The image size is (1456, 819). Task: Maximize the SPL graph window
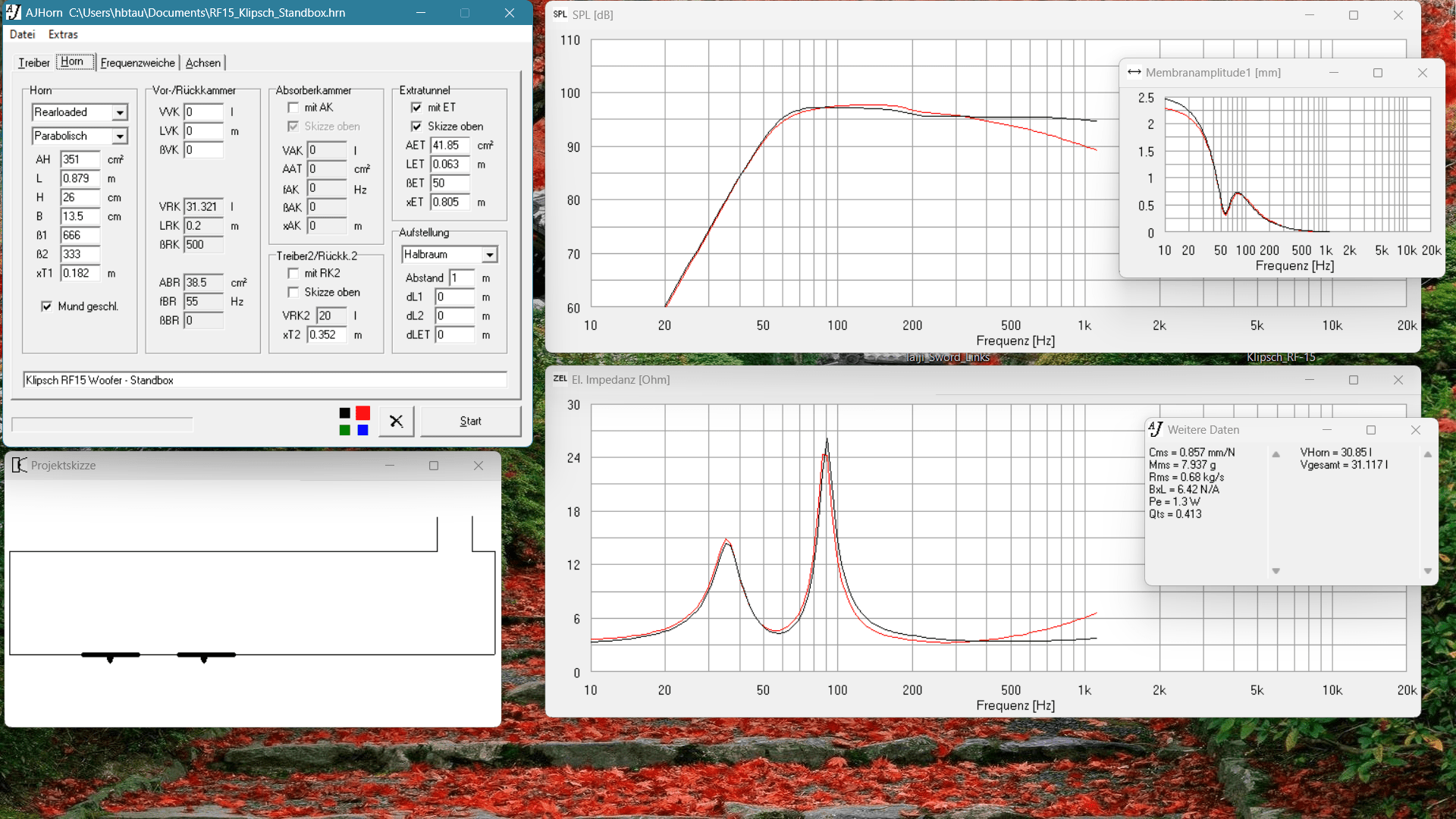[1354, 14]
